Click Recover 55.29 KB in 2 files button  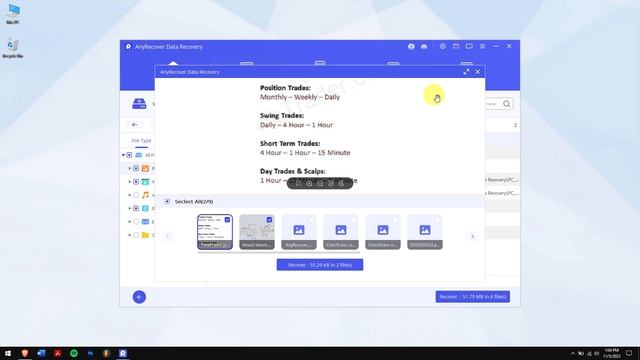pos(320,265)
